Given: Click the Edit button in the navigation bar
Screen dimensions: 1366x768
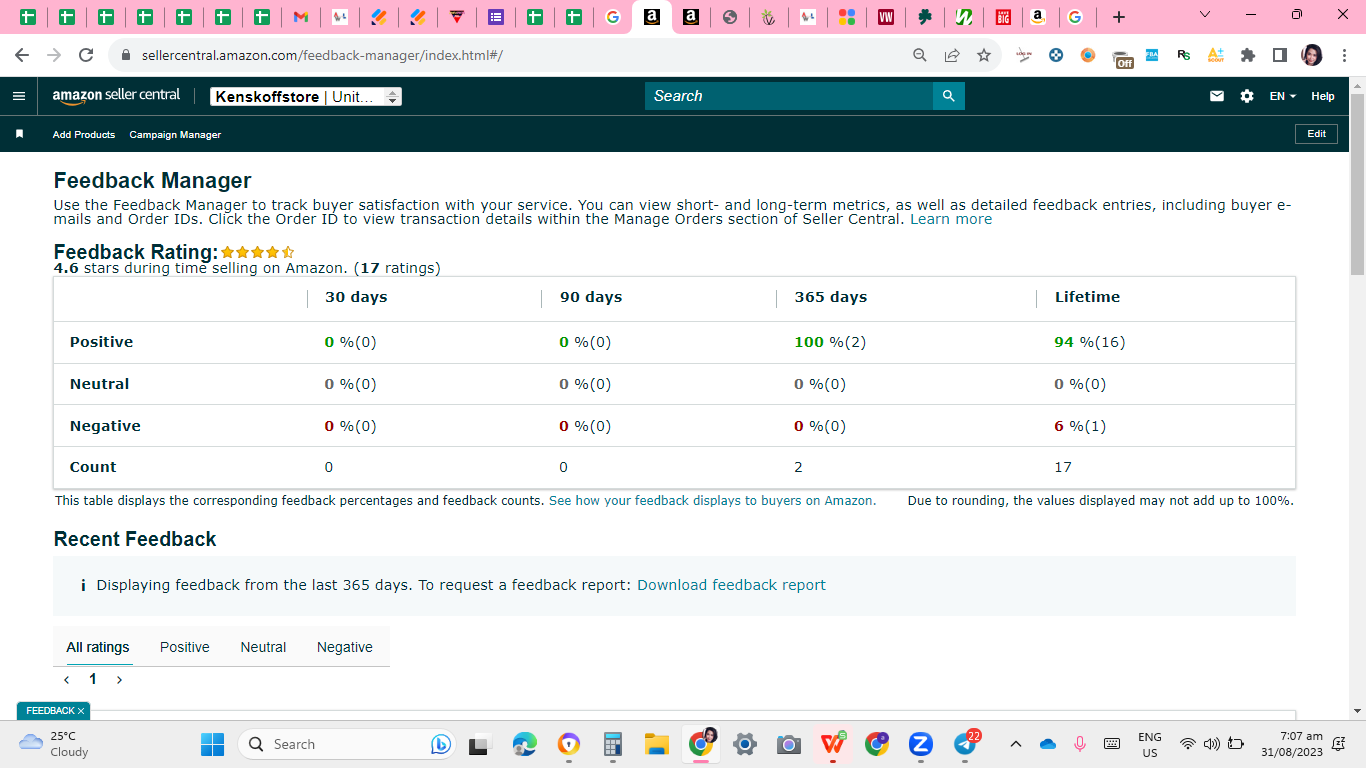Looking at the screenshot, I should pyautogui.click(x=1316, y=134).
